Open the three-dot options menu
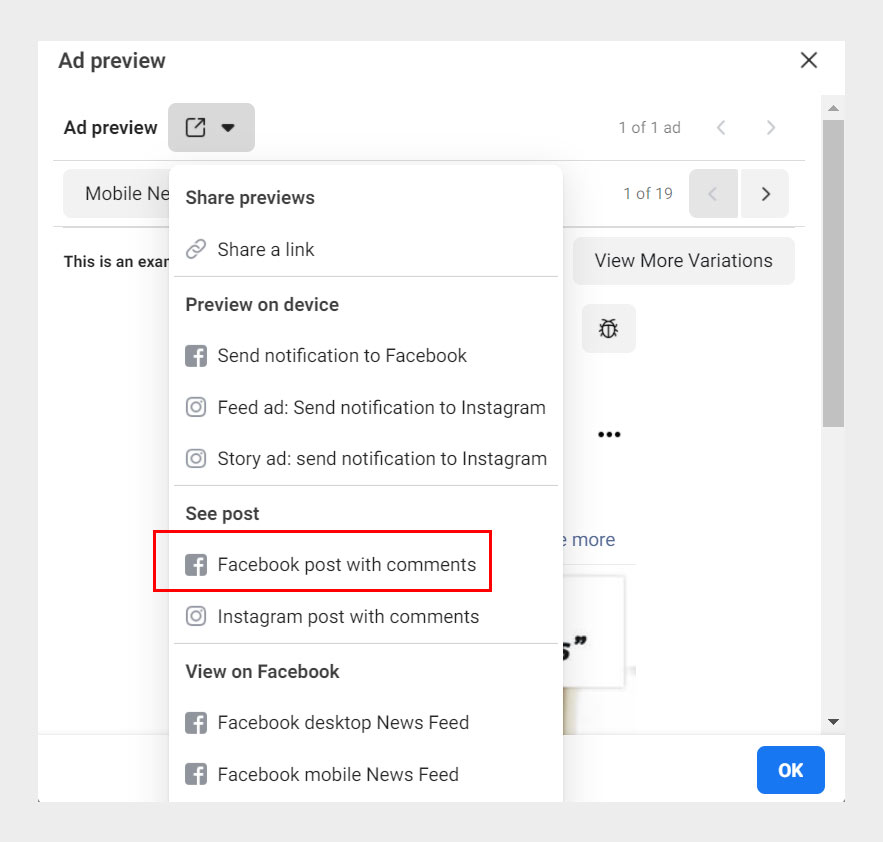Screen dimensions: 883x842 [609, 434]
